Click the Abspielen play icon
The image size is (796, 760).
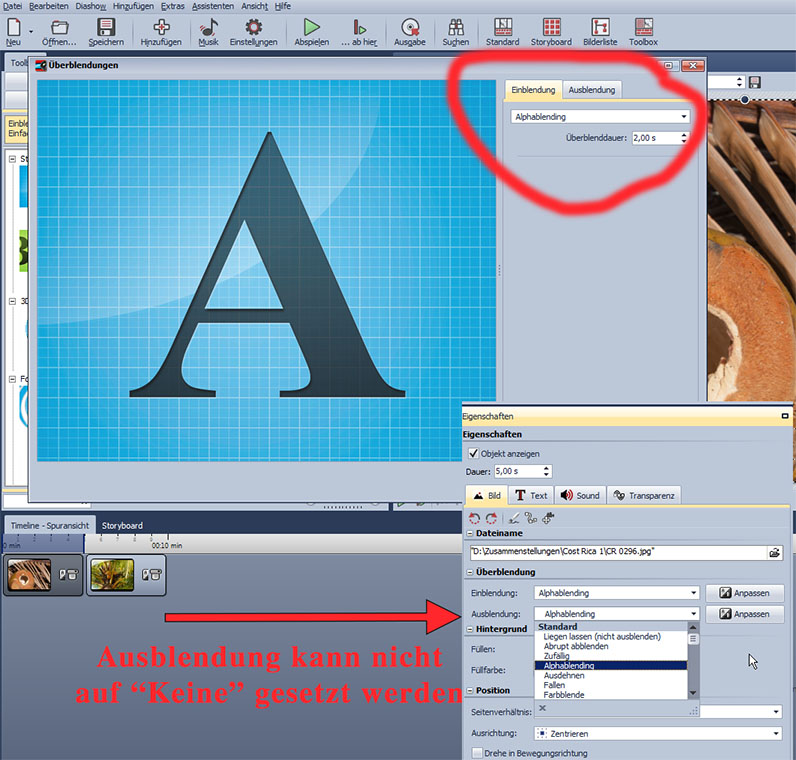[311, 28]
